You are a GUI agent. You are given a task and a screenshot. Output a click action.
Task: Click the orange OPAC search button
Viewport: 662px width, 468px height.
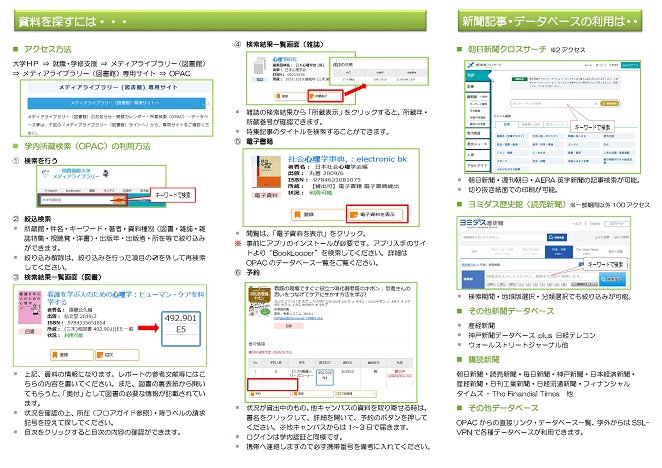[x=120, y=200]
